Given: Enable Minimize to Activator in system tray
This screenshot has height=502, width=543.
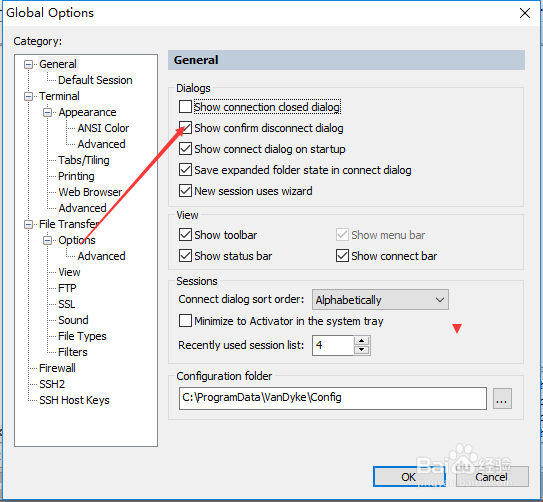Looking at the screenshot, I should [185, 321].
